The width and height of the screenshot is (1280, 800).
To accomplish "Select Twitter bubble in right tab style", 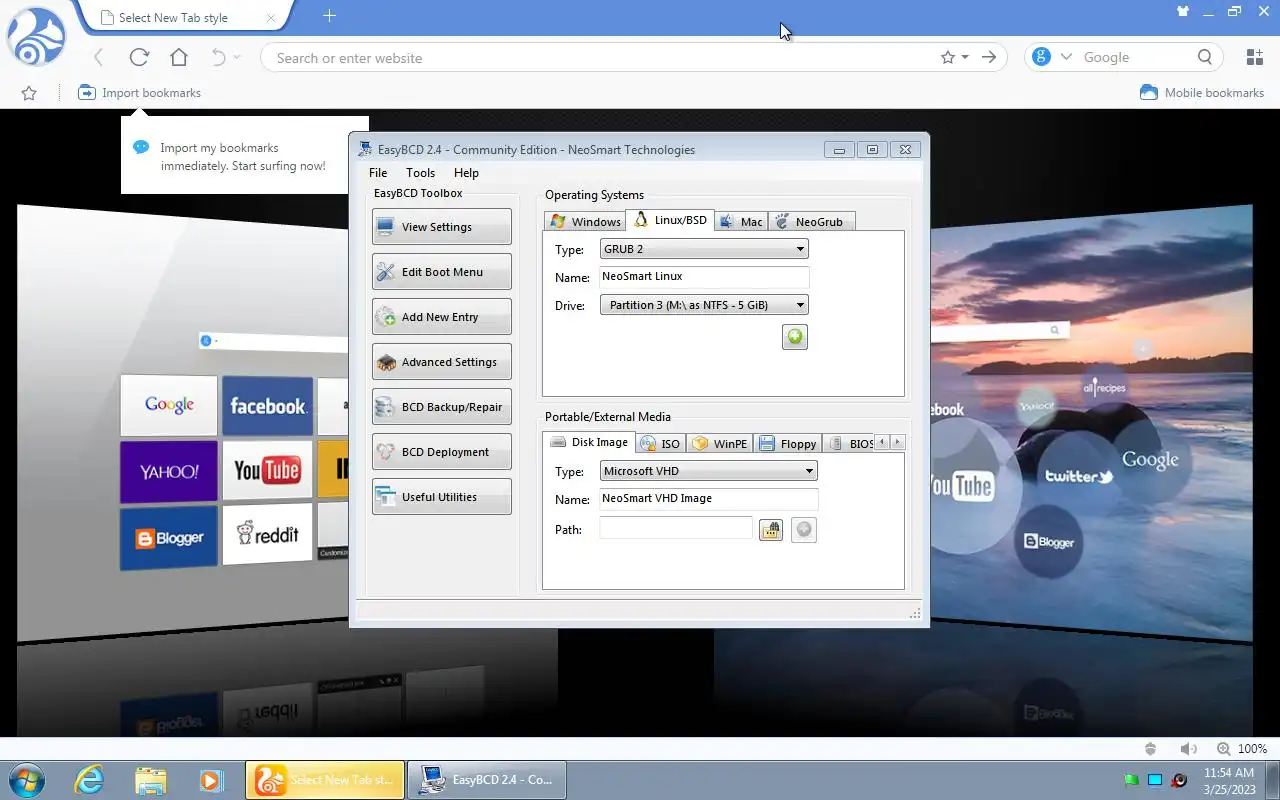I will (1078, 476).
